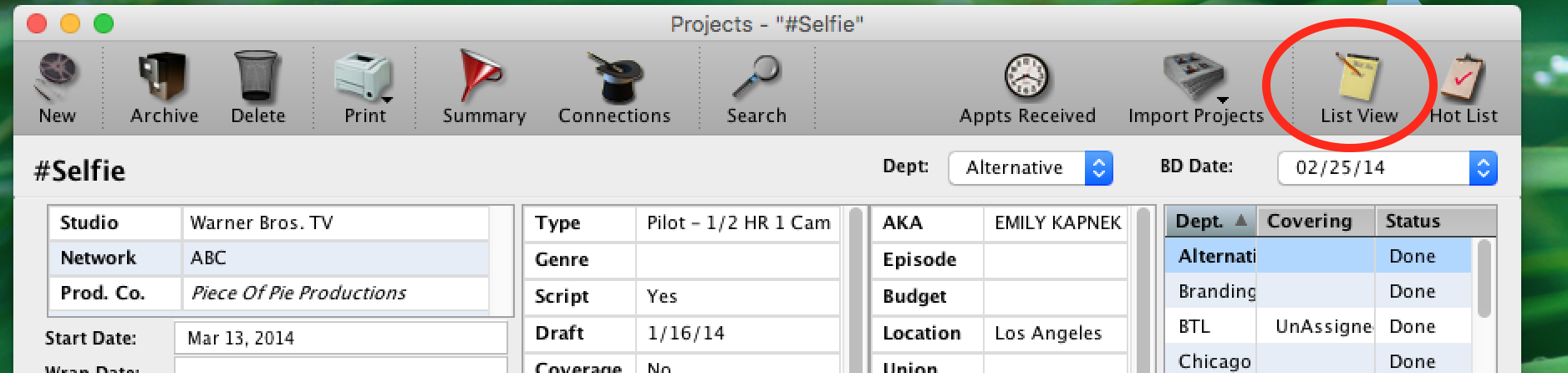
Task: Open the Dept Alternative combo box
Action: click(1031, 168)
